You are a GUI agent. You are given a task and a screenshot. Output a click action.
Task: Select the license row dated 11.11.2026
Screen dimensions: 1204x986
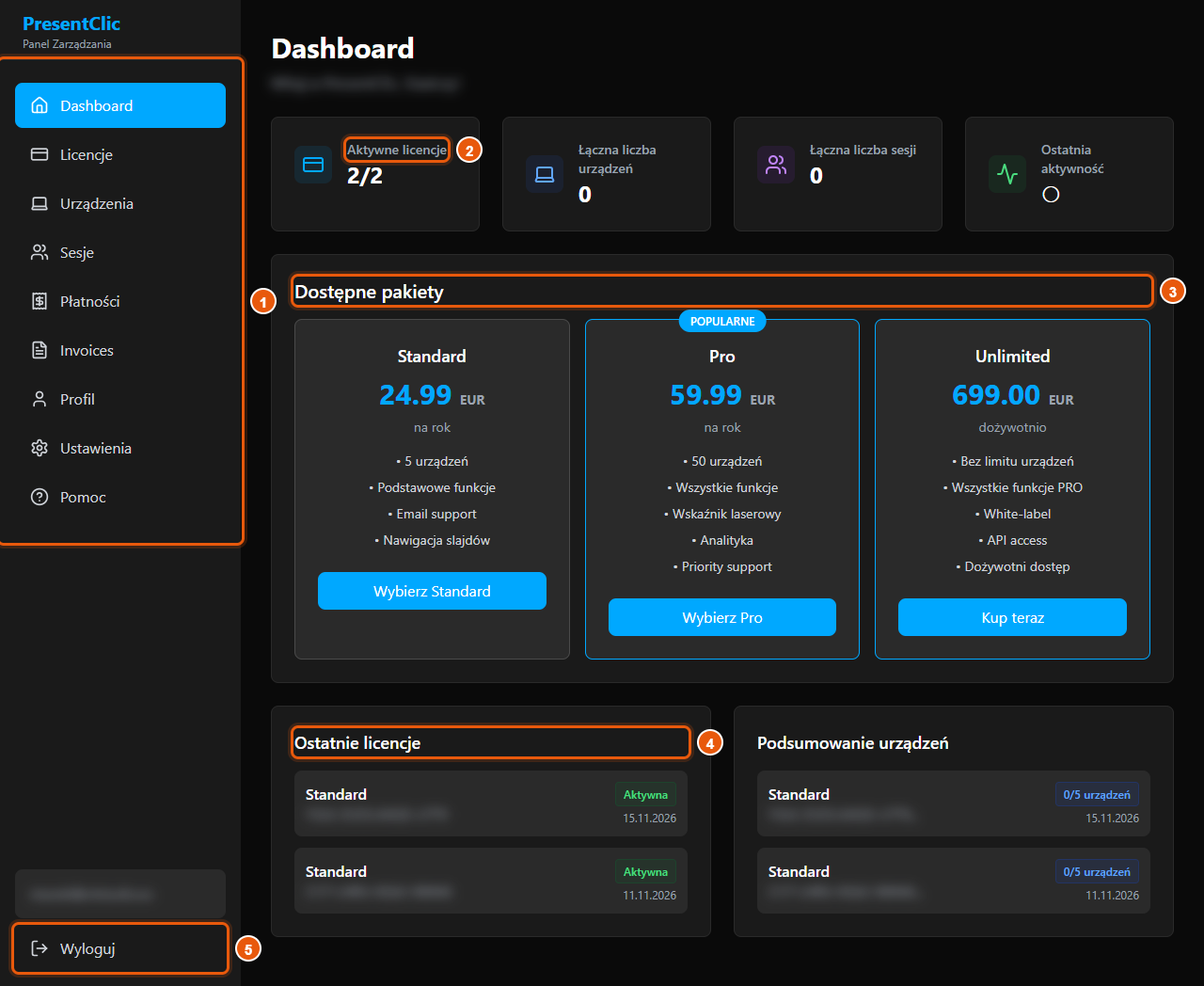491,881
